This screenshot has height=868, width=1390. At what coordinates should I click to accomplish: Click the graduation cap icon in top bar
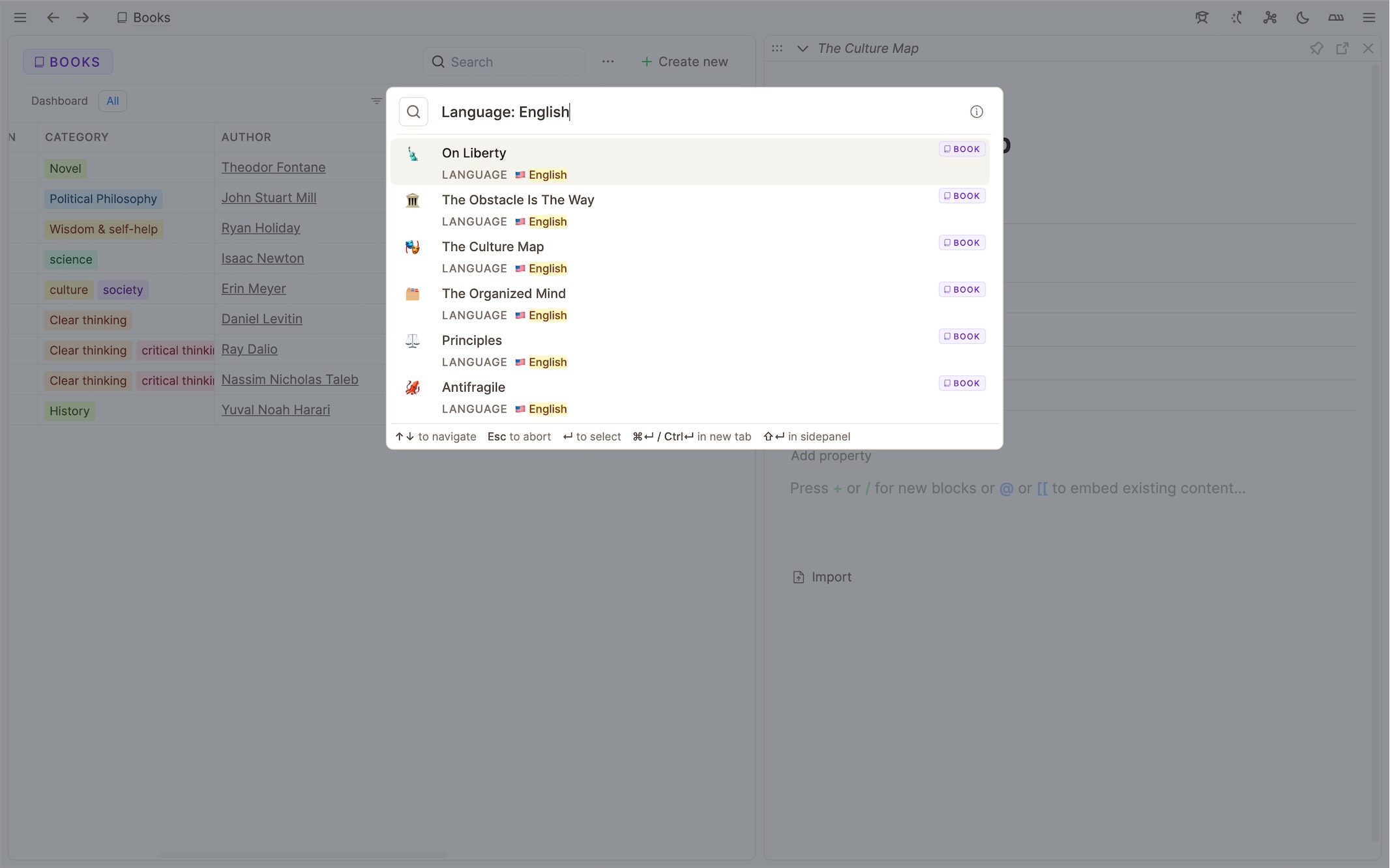[1202, 18]
